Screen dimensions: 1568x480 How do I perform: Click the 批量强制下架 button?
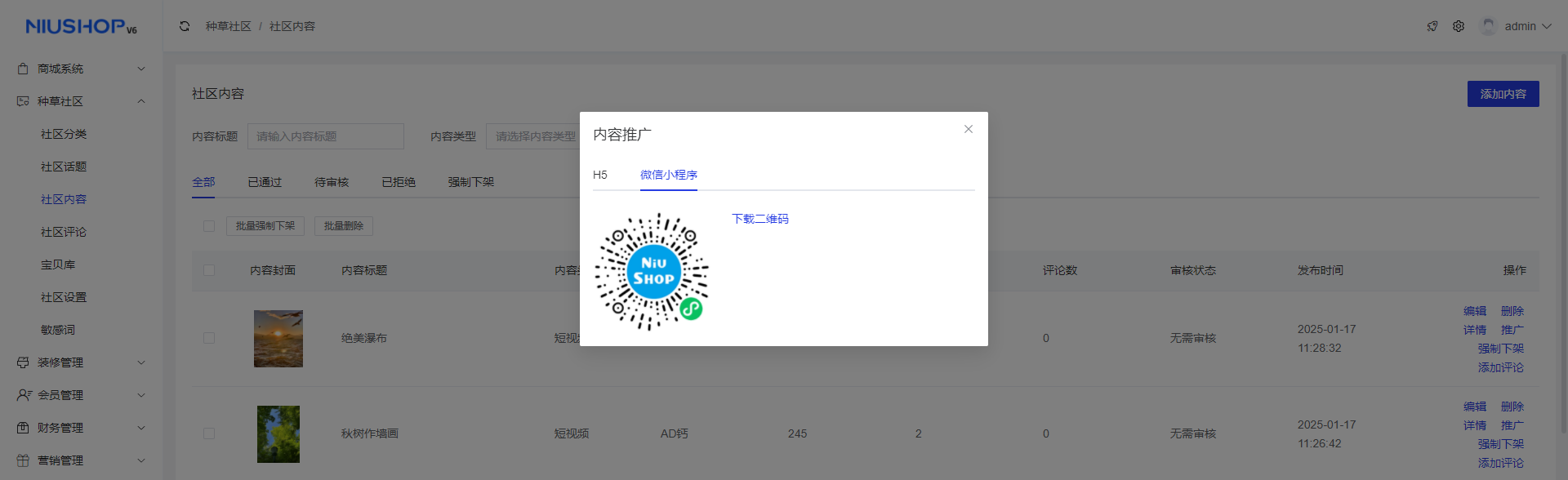coord(265,226)
